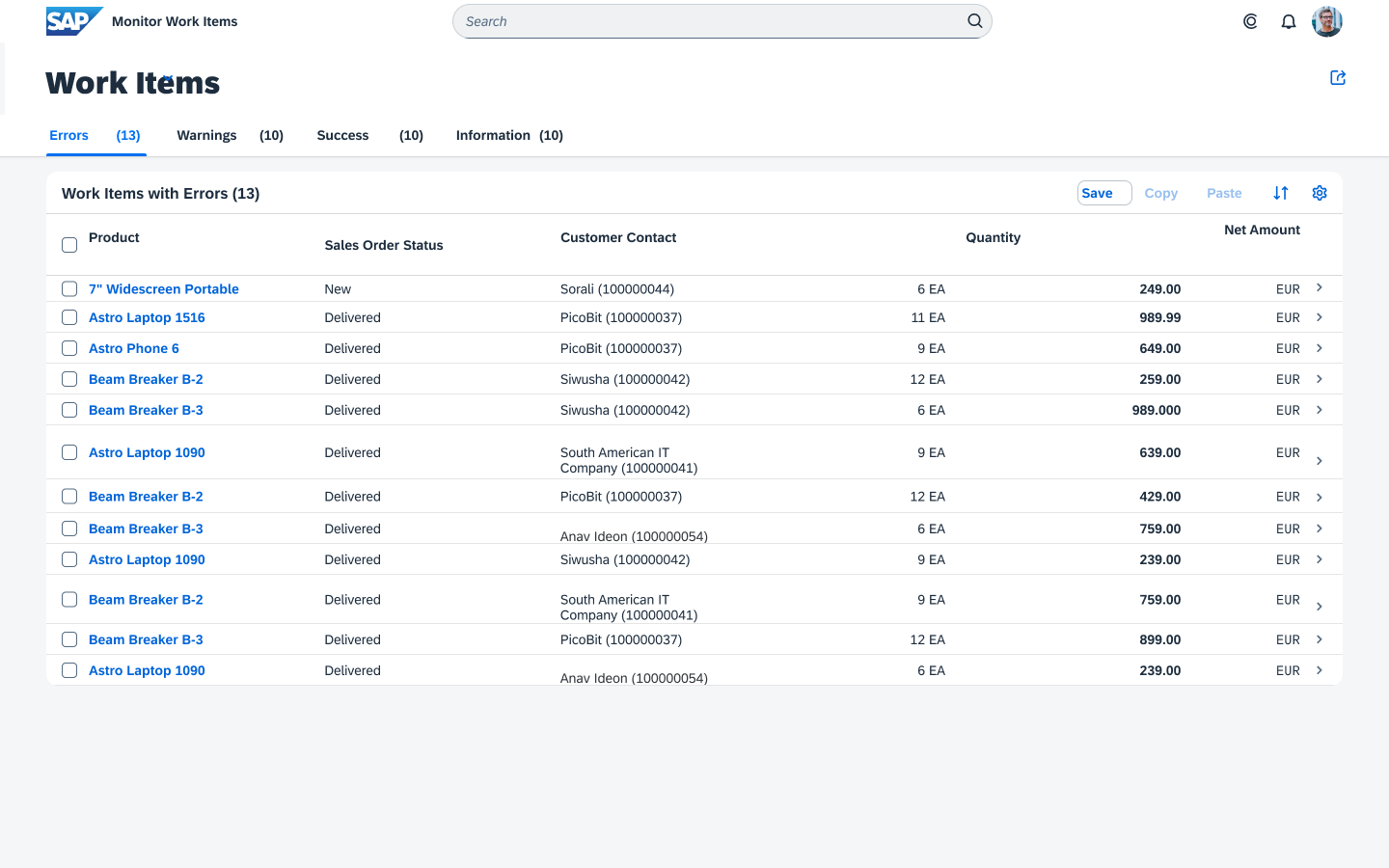
Task: Open the notifications bell
Action: point(1289,21)
